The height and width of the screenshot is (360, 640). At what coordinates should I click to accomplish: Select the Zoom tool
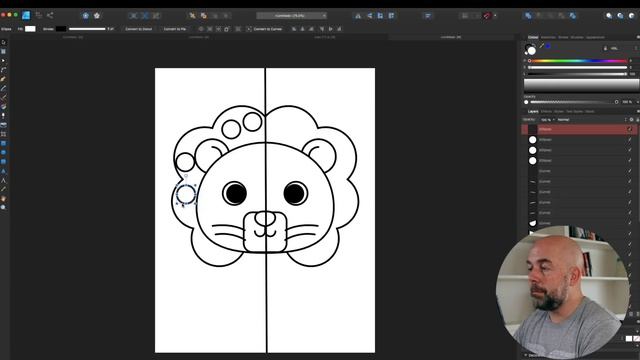pyautogui.click(x=4, y=207)
